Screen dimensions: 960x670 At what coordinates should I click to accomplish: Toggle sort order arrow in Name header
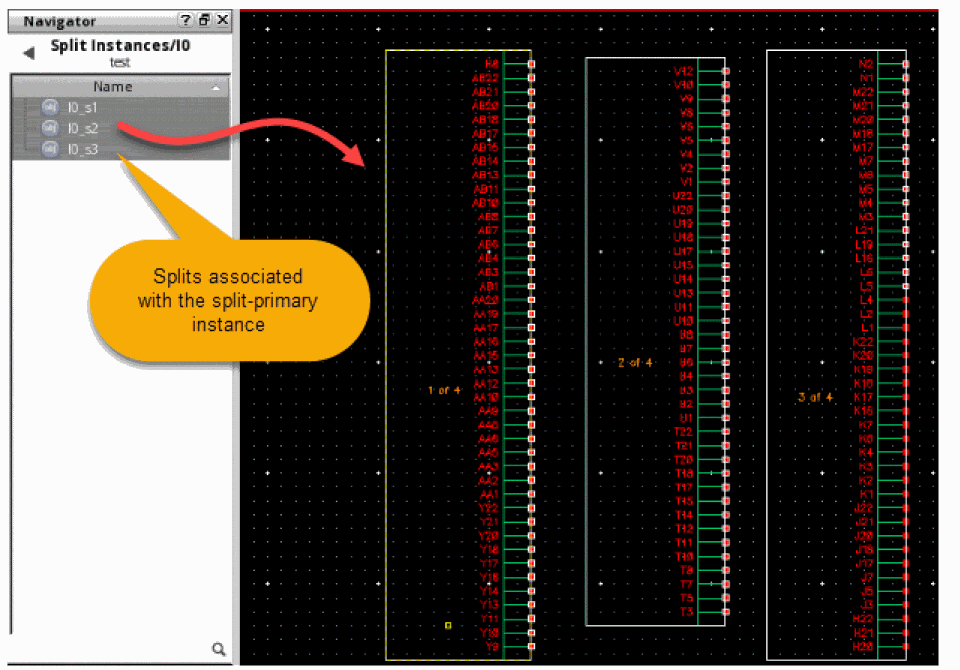(216, 88)
